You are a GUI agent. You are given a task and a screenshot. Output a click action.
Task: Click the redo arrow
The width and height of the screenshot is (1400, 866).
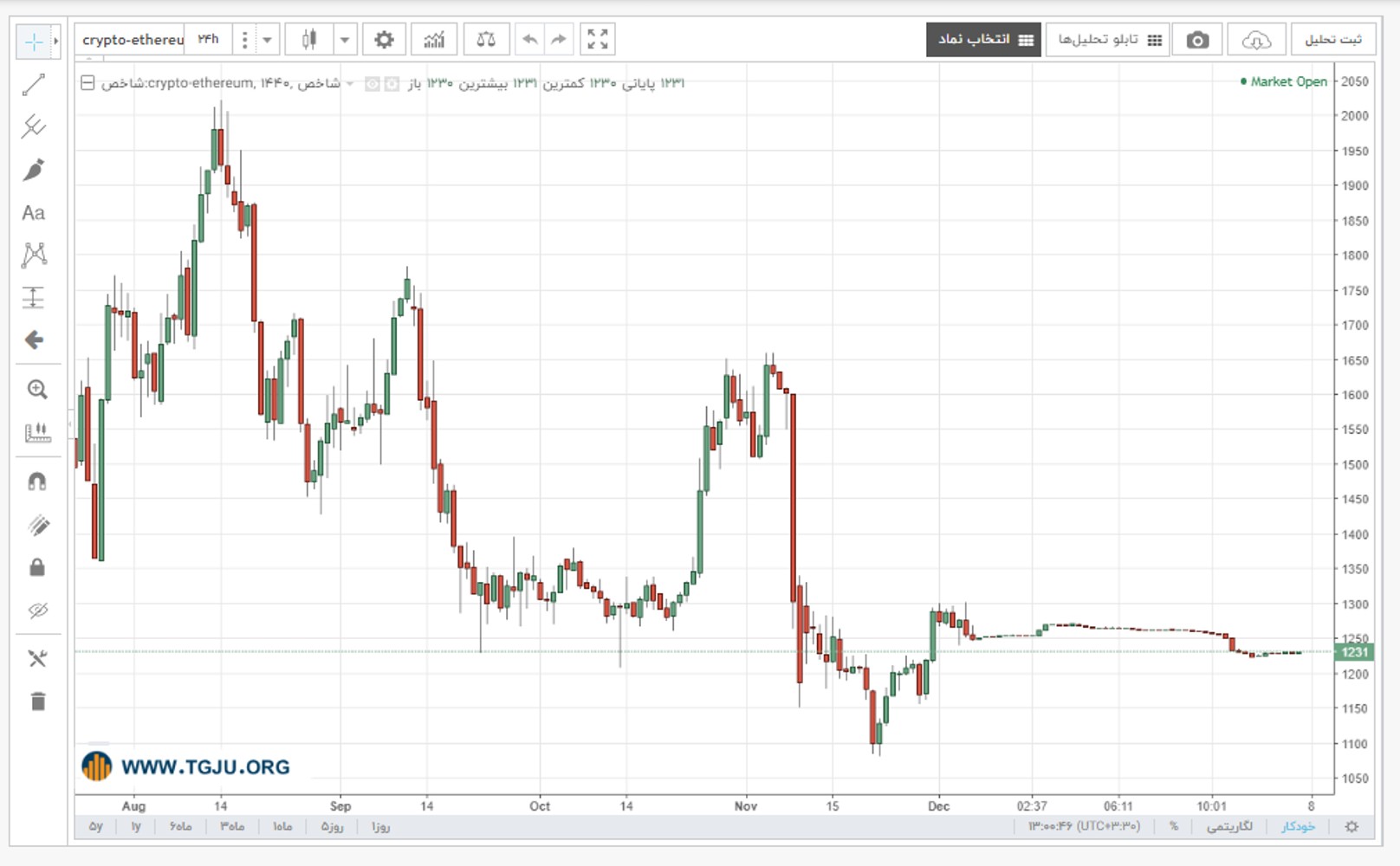click(x=559, y=40)
